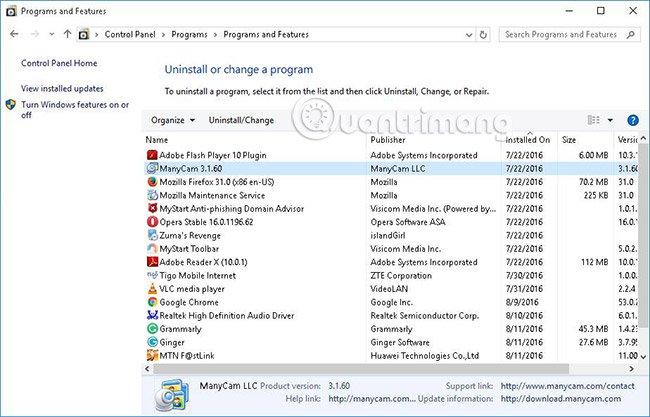
Task: Click the Adobe Reader X icon
Action: [152, 262]
